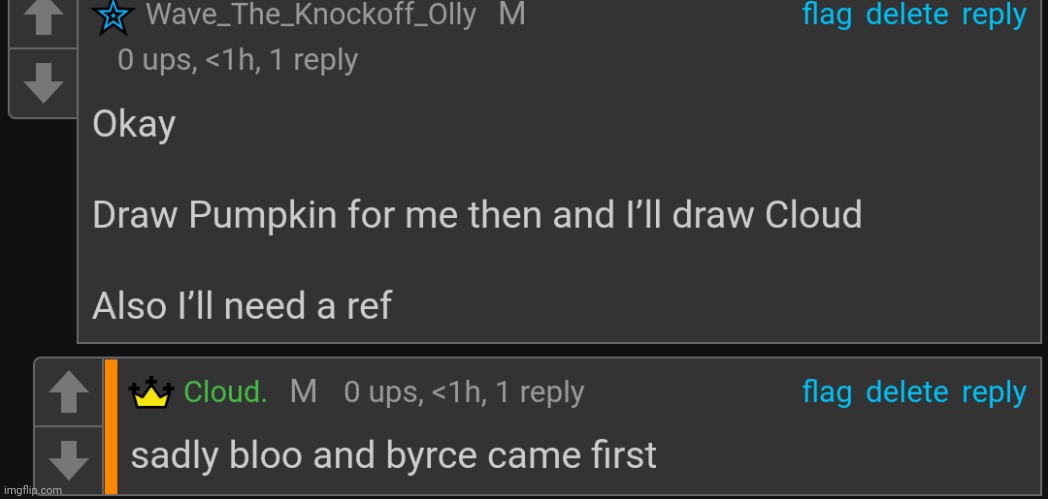Delete Wave_The_Knockoff_Olly's comment
The height and width of the screenshot is (499, 1048).
click(x=906, y=15)
